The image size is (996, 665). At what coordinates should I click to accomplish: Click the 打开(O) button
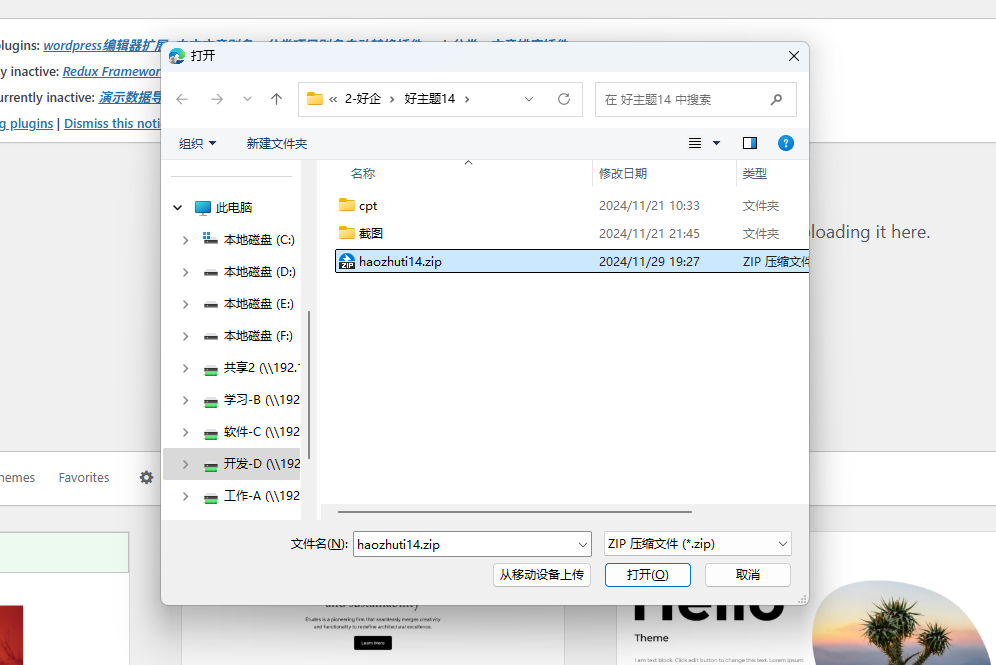(645, 575)
